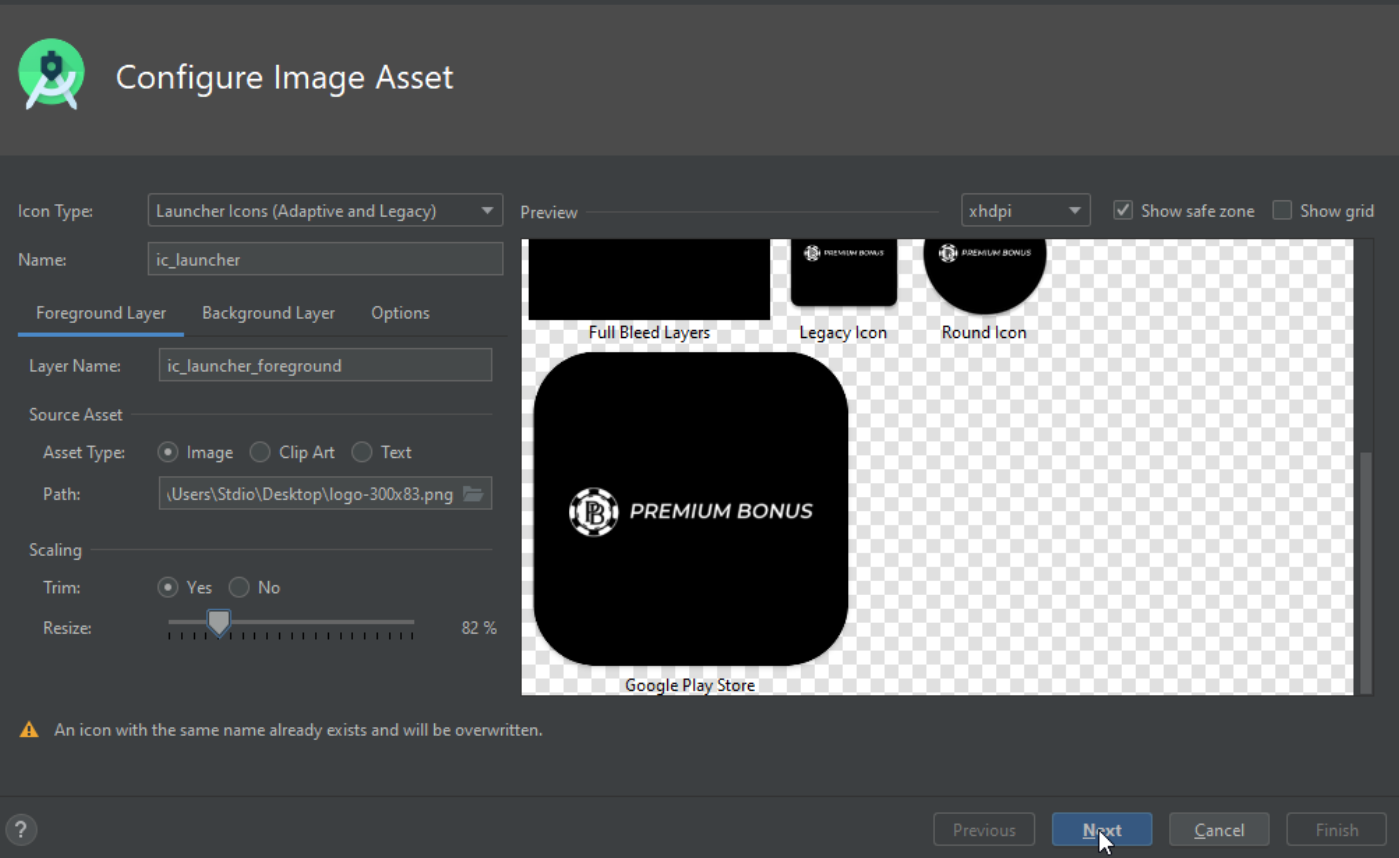
Task: Click the 'Scaling' section heading
Action: (x=55, y=550)
